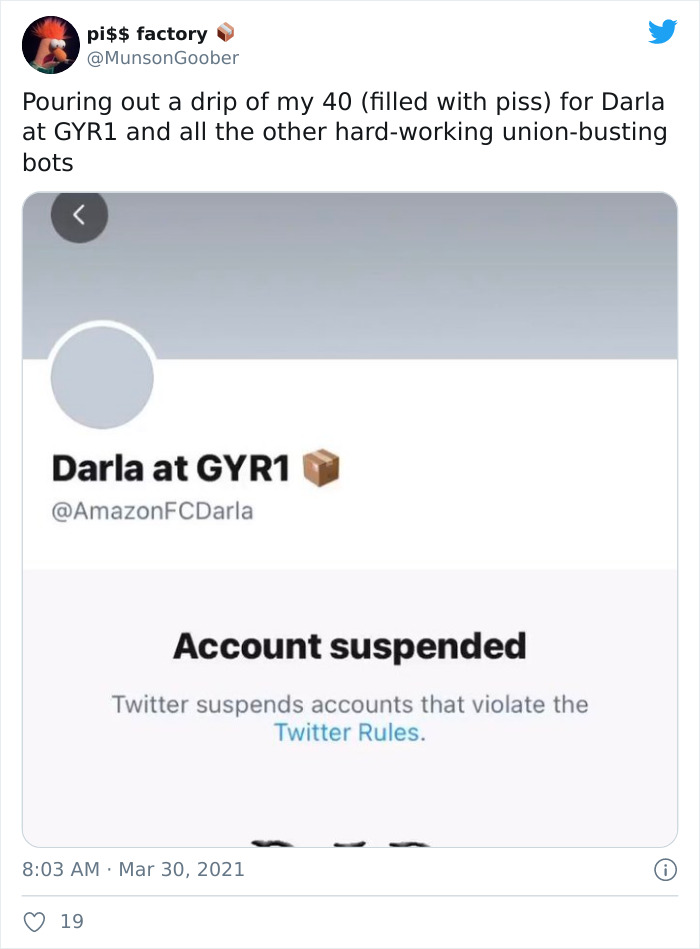Click the info icon beside the timestamp
Screen dimensions: 700x949
(x=668, y=869)
